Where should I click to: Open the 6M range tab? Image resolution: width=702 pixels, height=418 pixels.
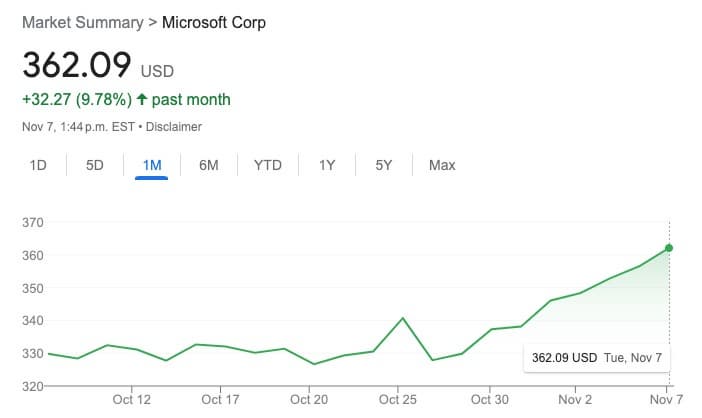click(208, 165)
